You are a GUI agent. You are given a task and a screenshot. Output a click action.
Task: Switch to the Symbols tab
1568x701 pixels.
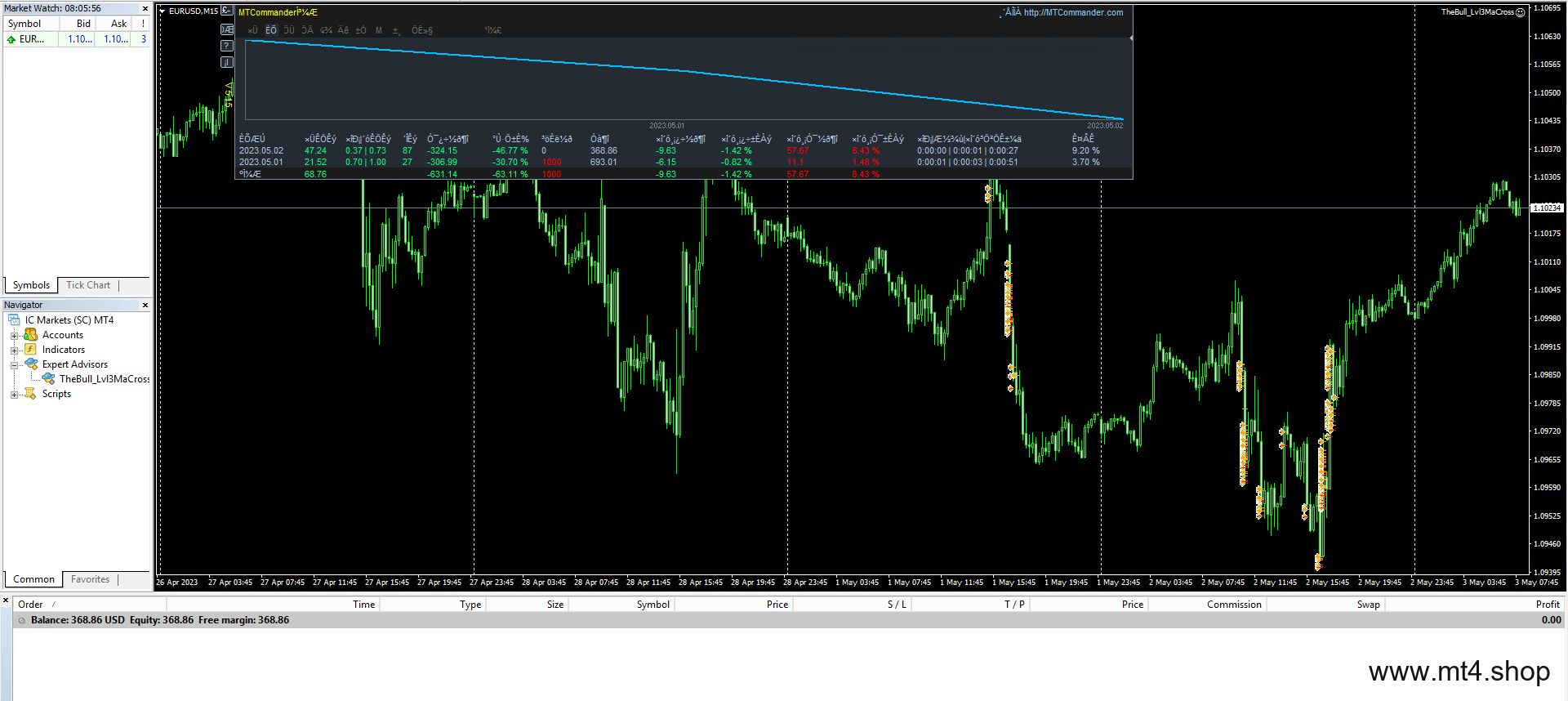pyautogui.click(x=31, y=285)
